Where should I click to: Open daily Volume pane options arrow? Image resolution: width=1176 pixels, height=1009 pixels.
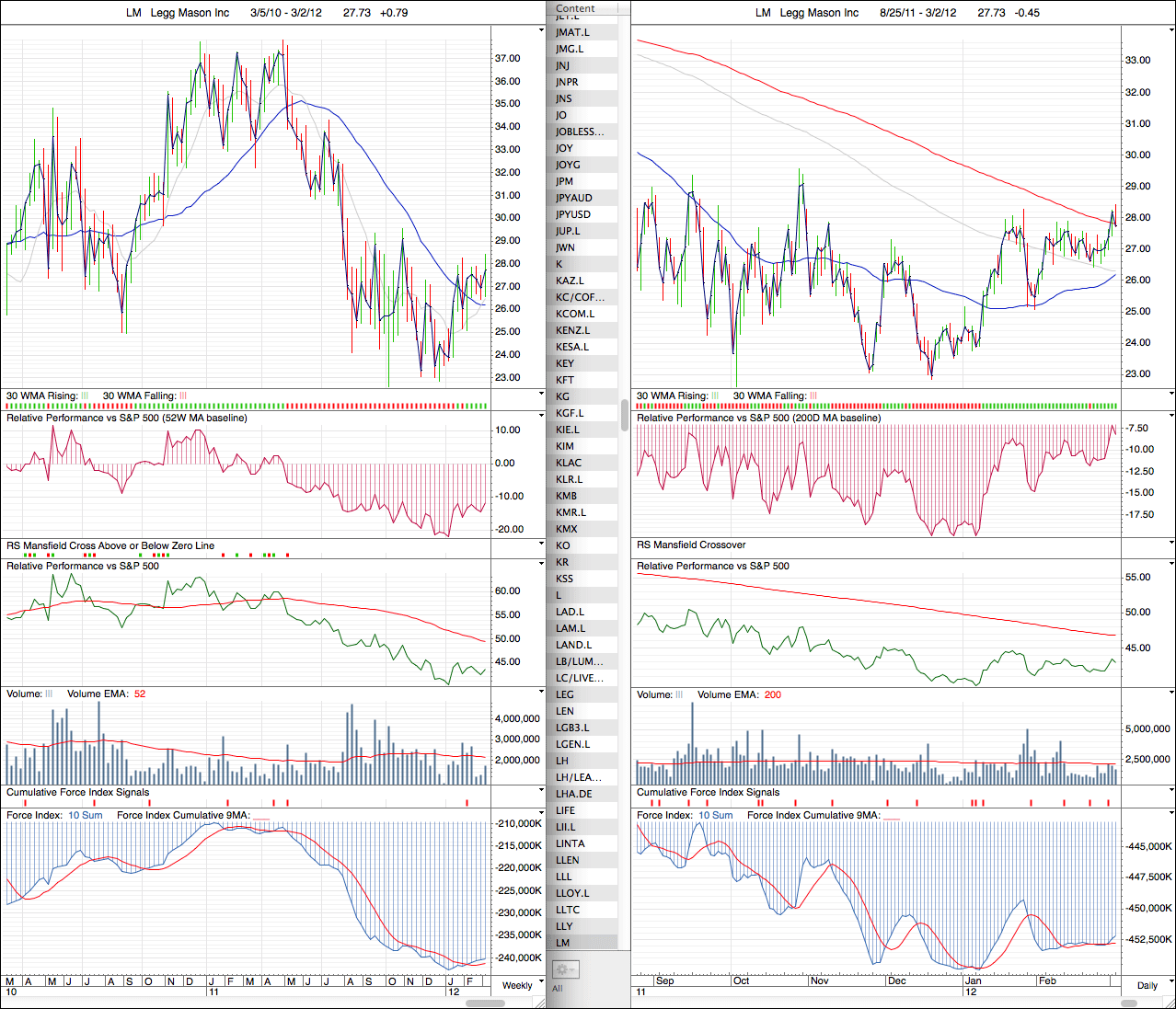1170,694
